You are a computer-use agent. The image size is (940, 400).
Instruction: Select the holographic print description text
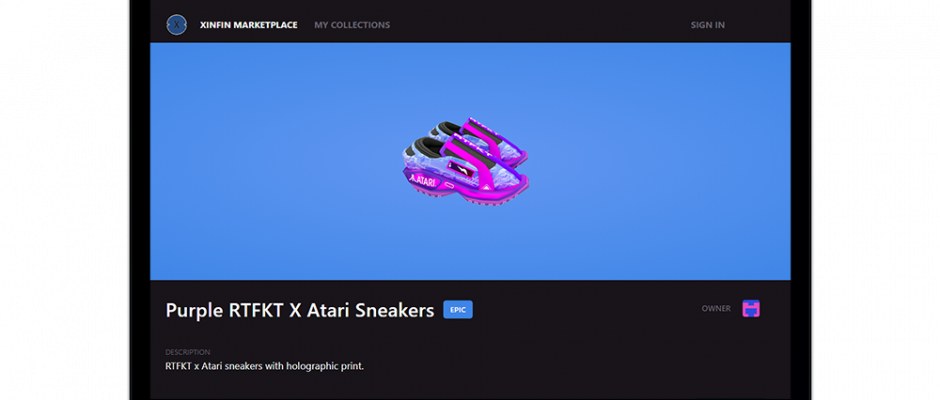click(x=264, y=365)
